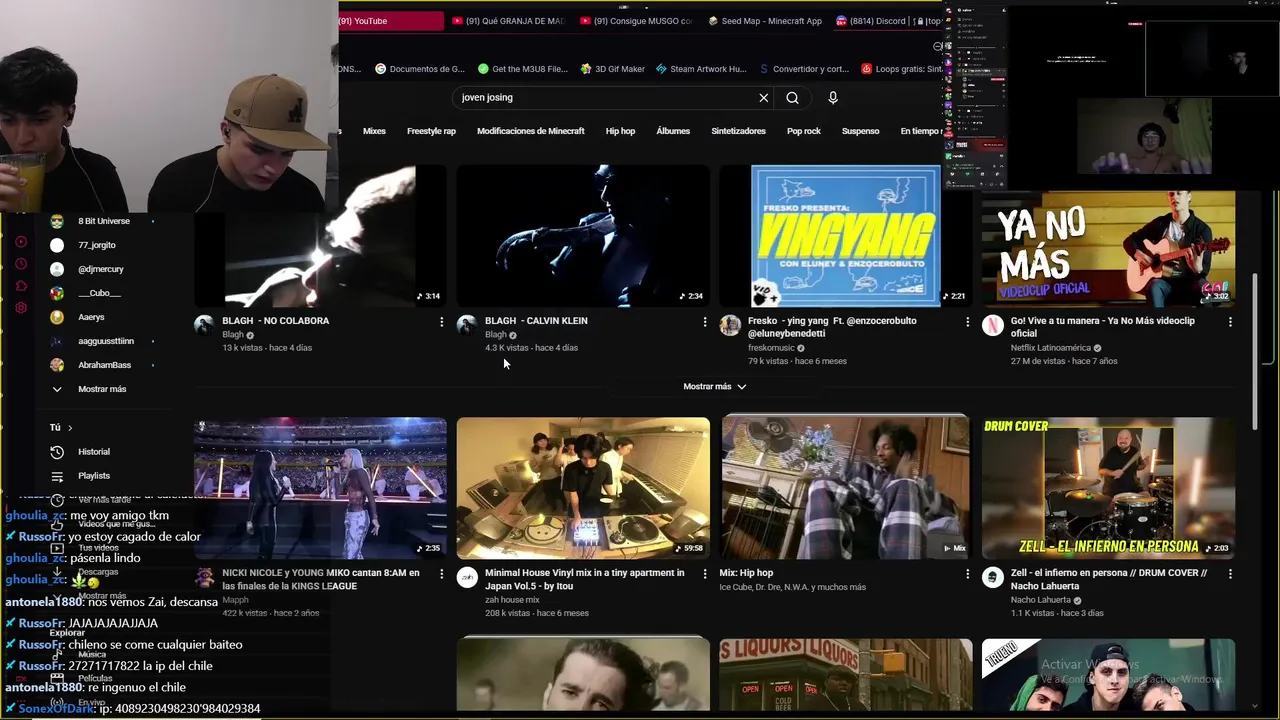Select the 'Suspenso' filter chip
The height and width of the screenshot is (720, 1280).
coord(860,131)
